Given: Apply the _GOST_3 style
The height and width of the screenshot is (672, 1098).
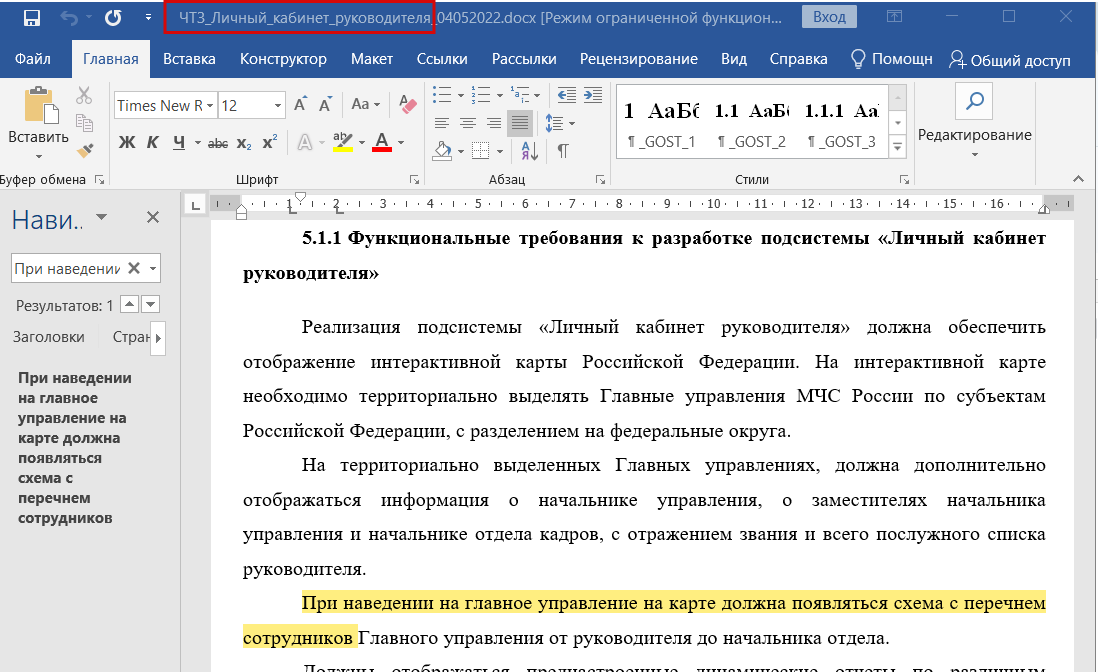Looking at the screenshot, I should tap(842, 126).
